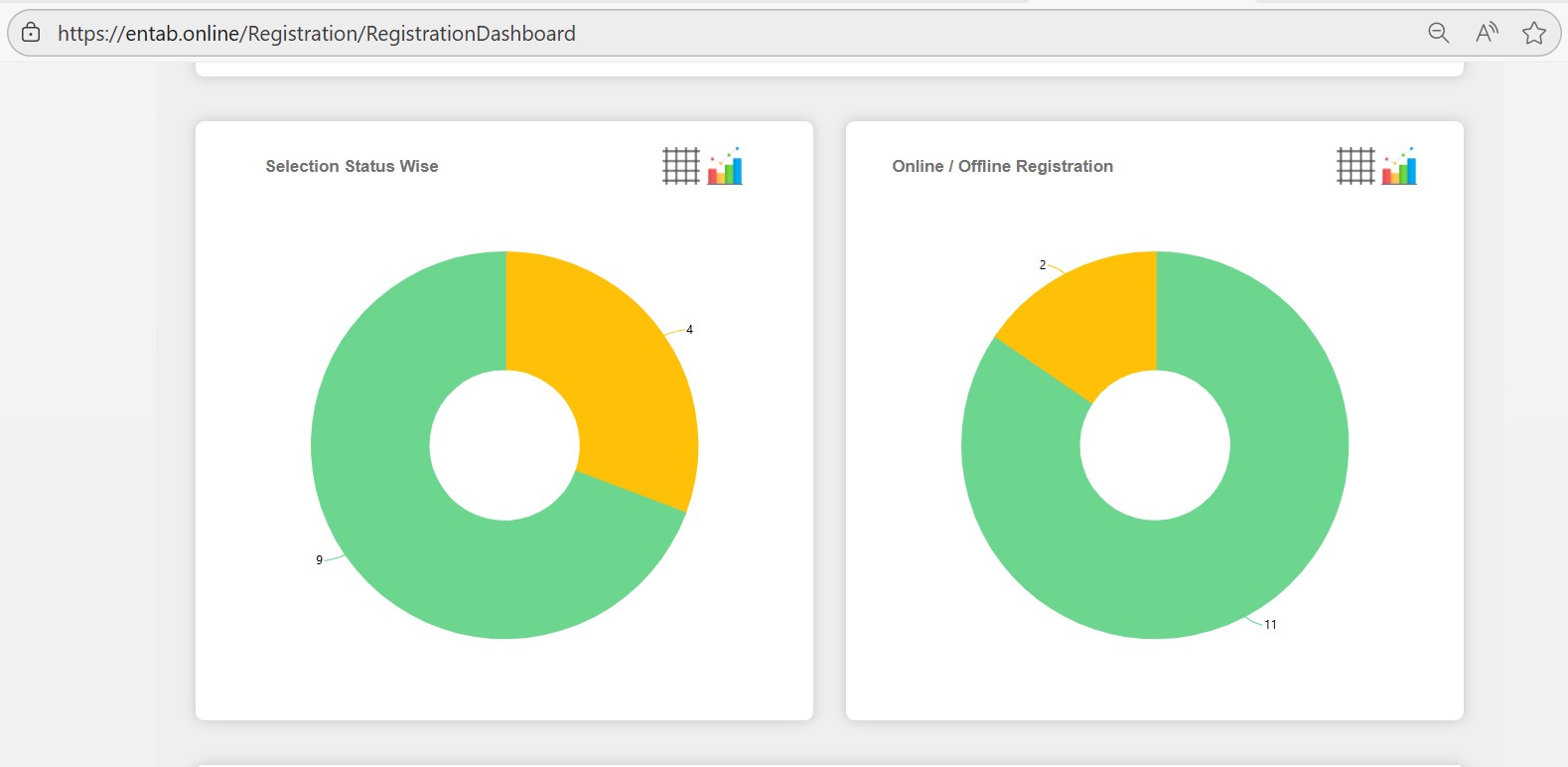Click the Read Aloud icon
The image size is (1568, 767).
[x=1487, y=33]
